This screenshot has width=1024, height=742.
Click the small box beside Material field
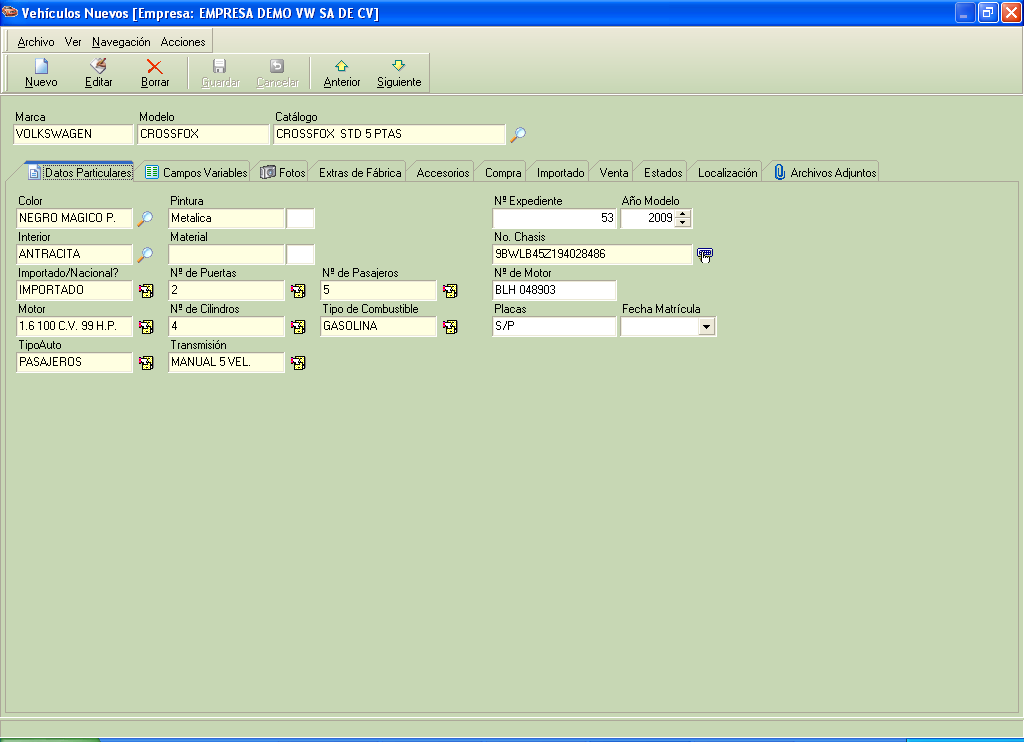300,254
